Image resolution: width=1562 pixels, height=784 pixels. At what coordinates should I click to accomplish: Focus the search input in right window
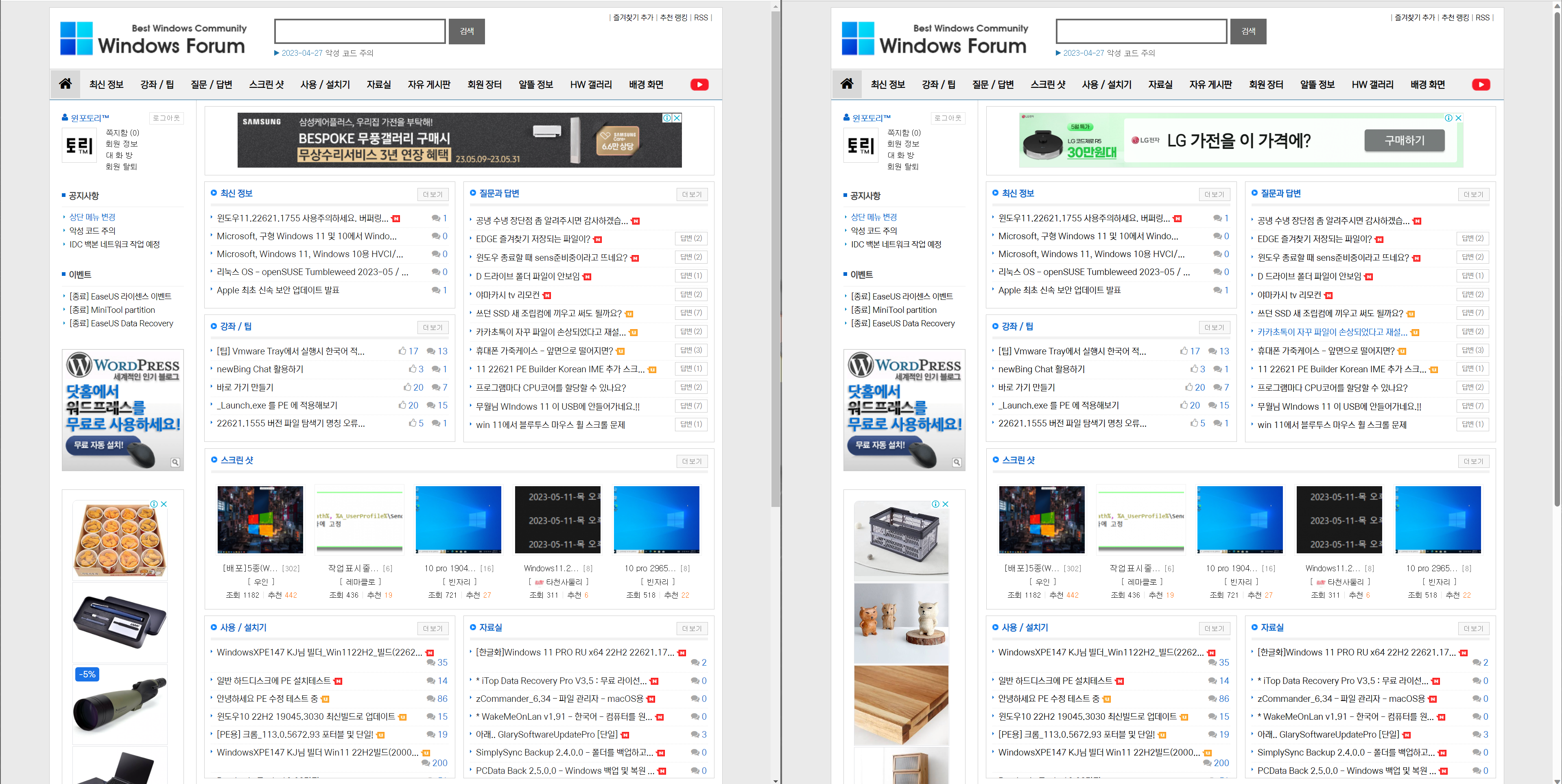pos(1142,31)
